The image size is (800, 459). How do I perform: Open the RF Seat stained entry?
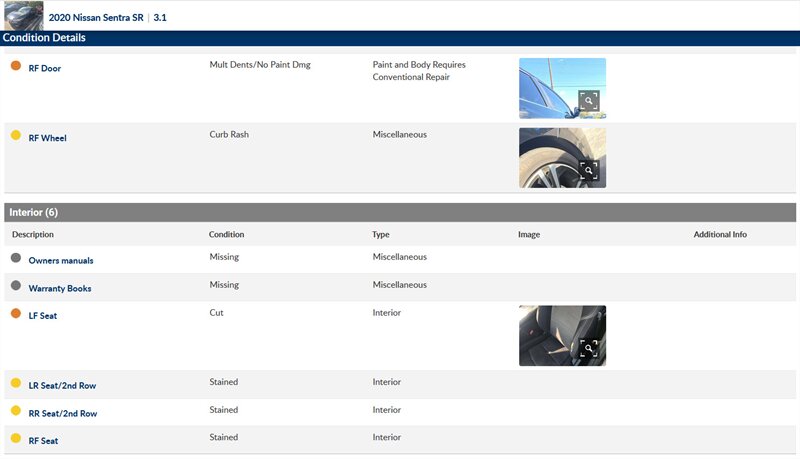(45, 441)
